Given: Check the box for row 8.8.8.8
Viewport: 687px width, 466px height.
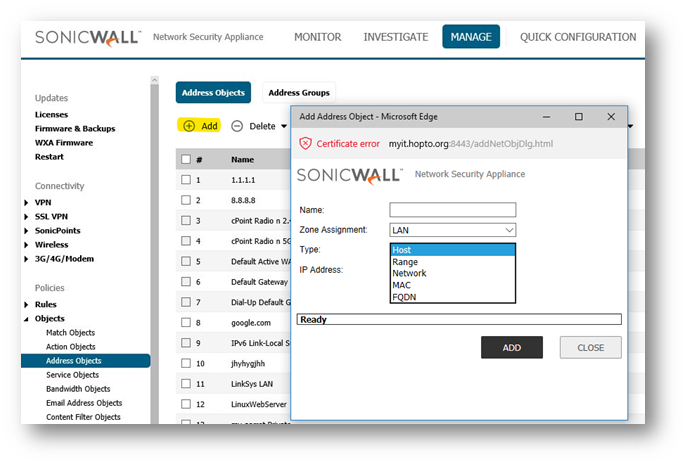Looking at the screenshot, I should coord(186,200).
